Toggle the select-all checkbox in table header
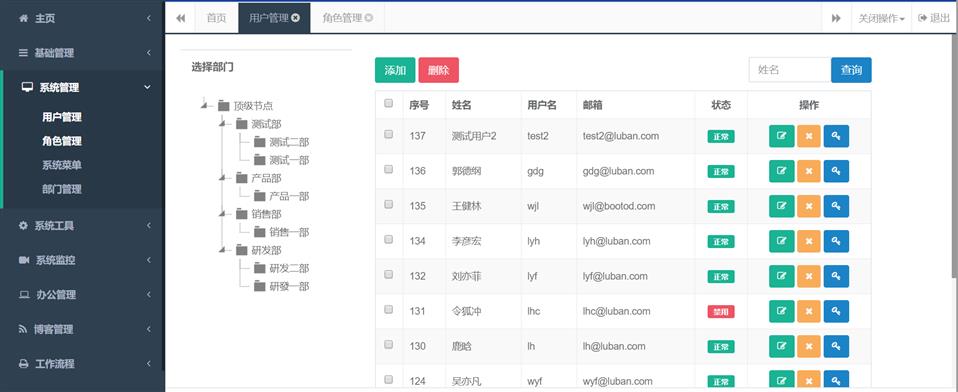958x392 pixels. click(389, 103)
